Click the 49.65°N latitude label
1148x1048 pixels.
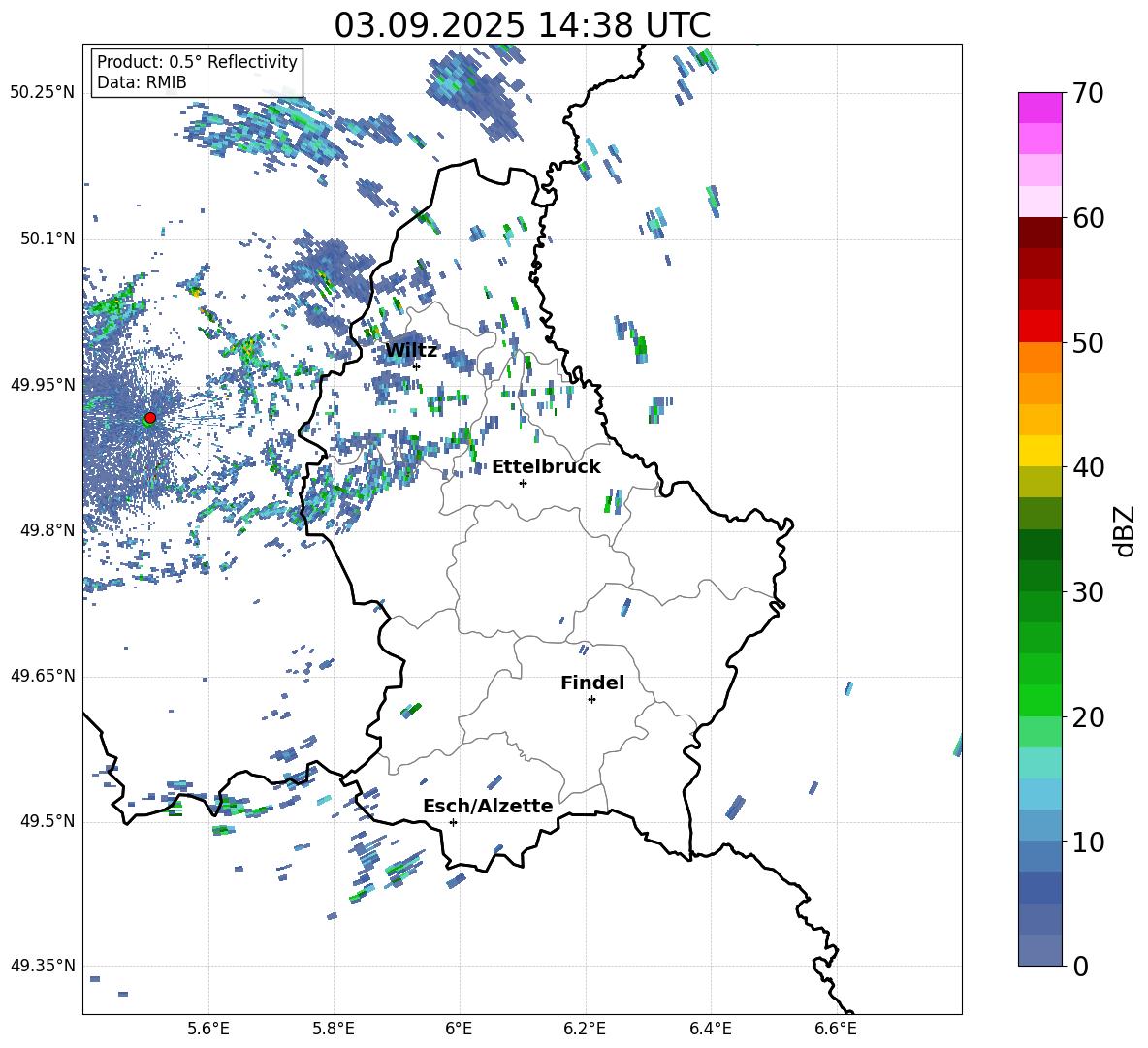pos(43,676)
